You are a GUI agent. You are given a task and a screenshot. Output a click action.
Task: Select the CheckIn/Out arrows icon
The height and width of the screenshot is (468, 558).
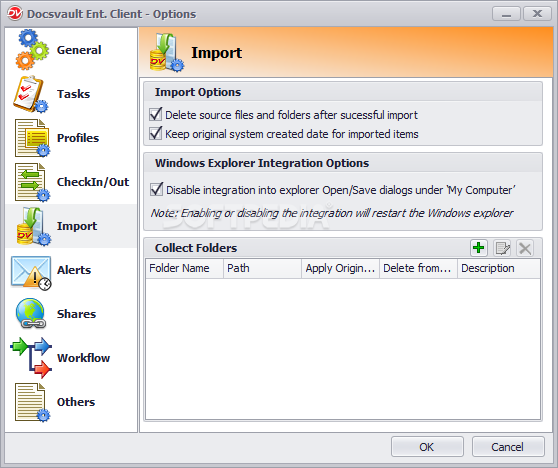point(32,182)
